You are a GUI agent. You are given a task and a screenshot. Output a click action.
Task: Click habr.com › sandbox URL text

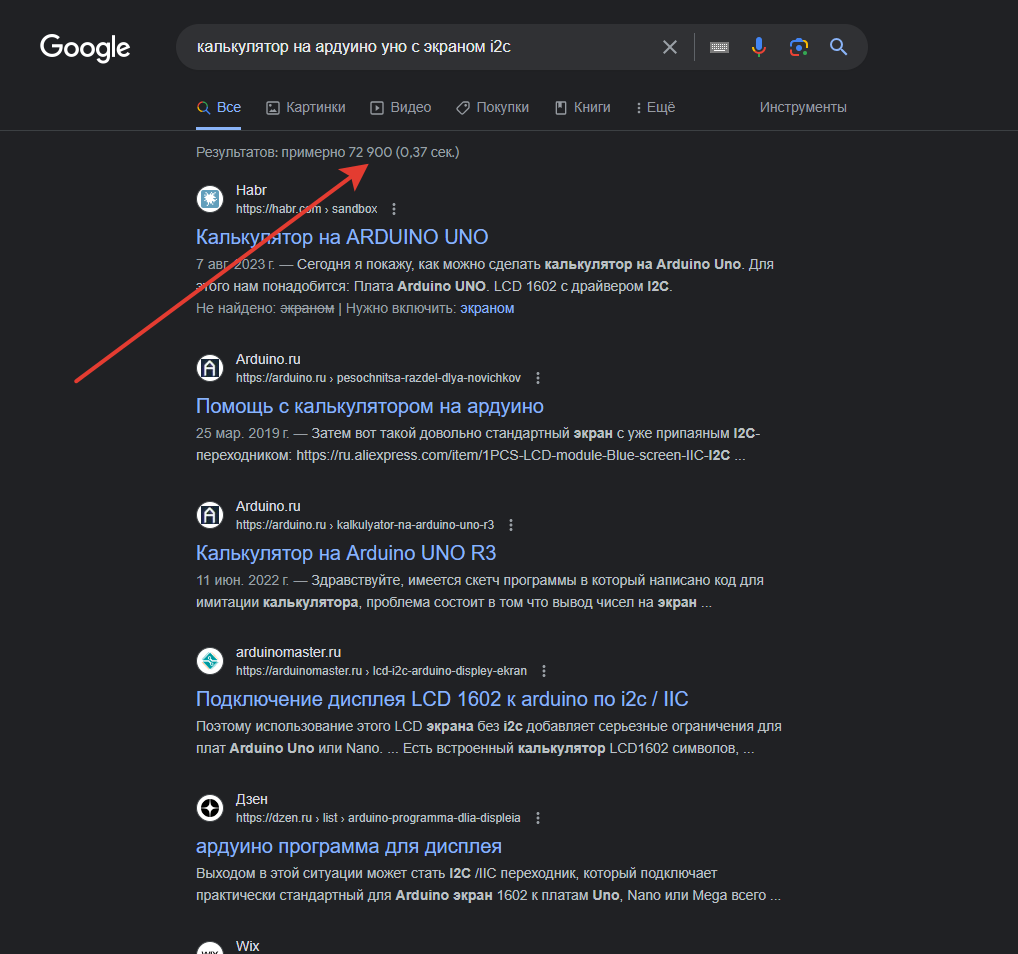point(306,209)
